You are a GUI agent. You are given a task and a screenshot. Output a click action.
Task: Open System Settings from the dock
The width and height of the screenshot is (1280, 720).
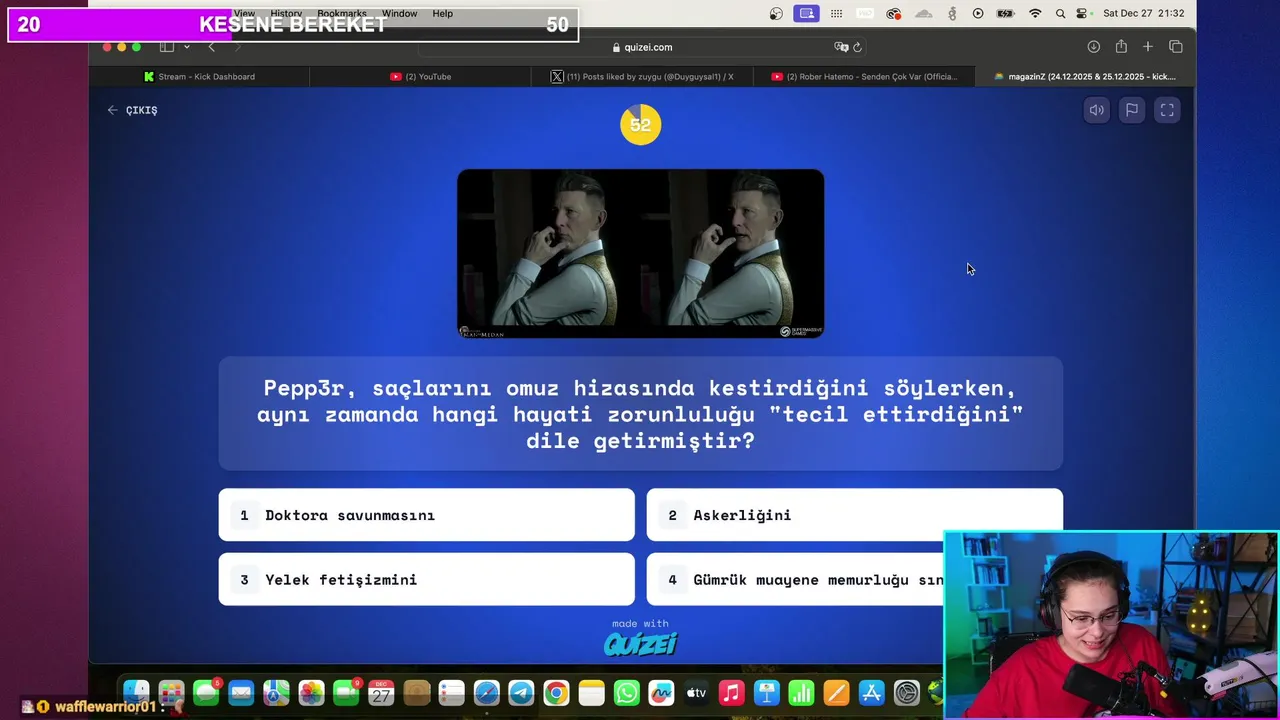907,692
